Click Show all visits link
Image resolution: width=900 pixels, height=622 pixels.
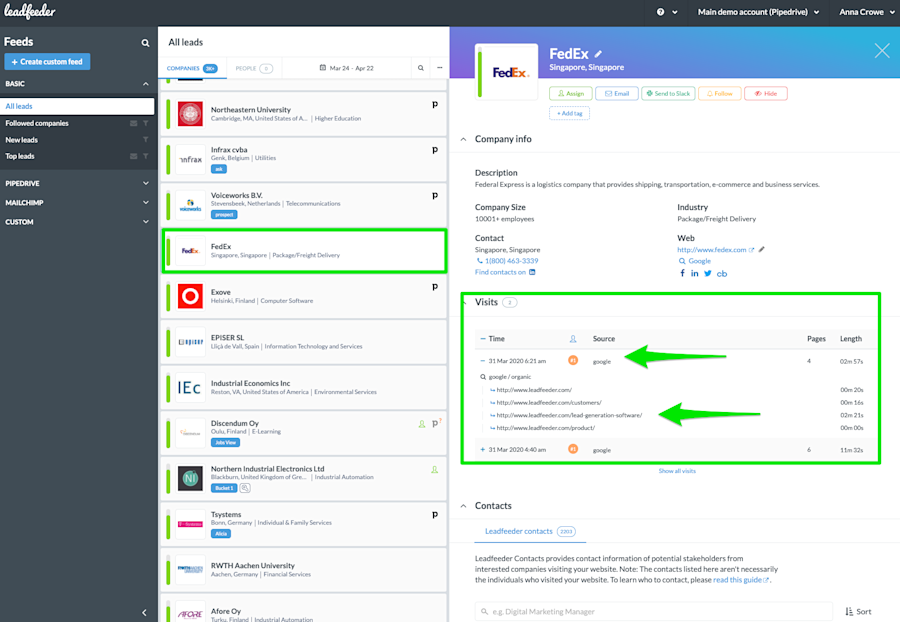(677, 471)
